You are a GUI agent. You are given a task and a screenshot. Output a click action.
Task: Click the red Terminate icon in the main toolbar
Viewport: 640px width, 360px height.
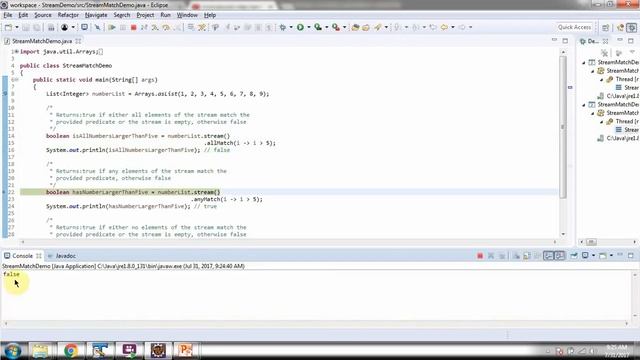tap(133, 27)
